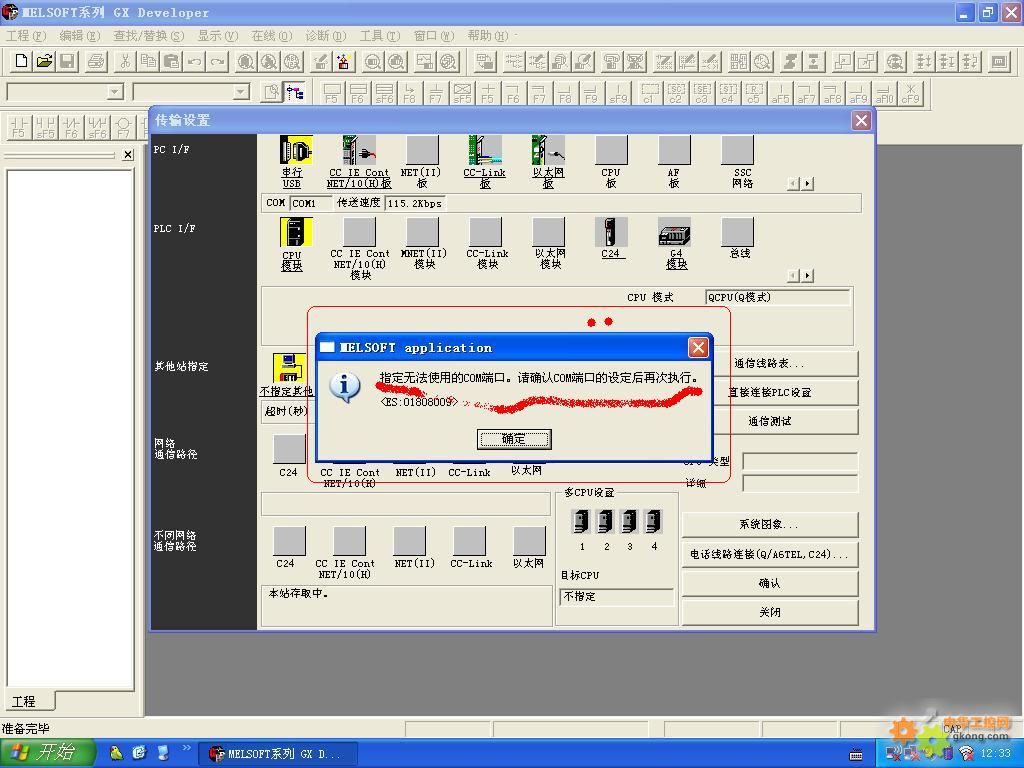
Task: Select C24 icon in 不同网络 通信路径 row
Action: pos(289,542)
